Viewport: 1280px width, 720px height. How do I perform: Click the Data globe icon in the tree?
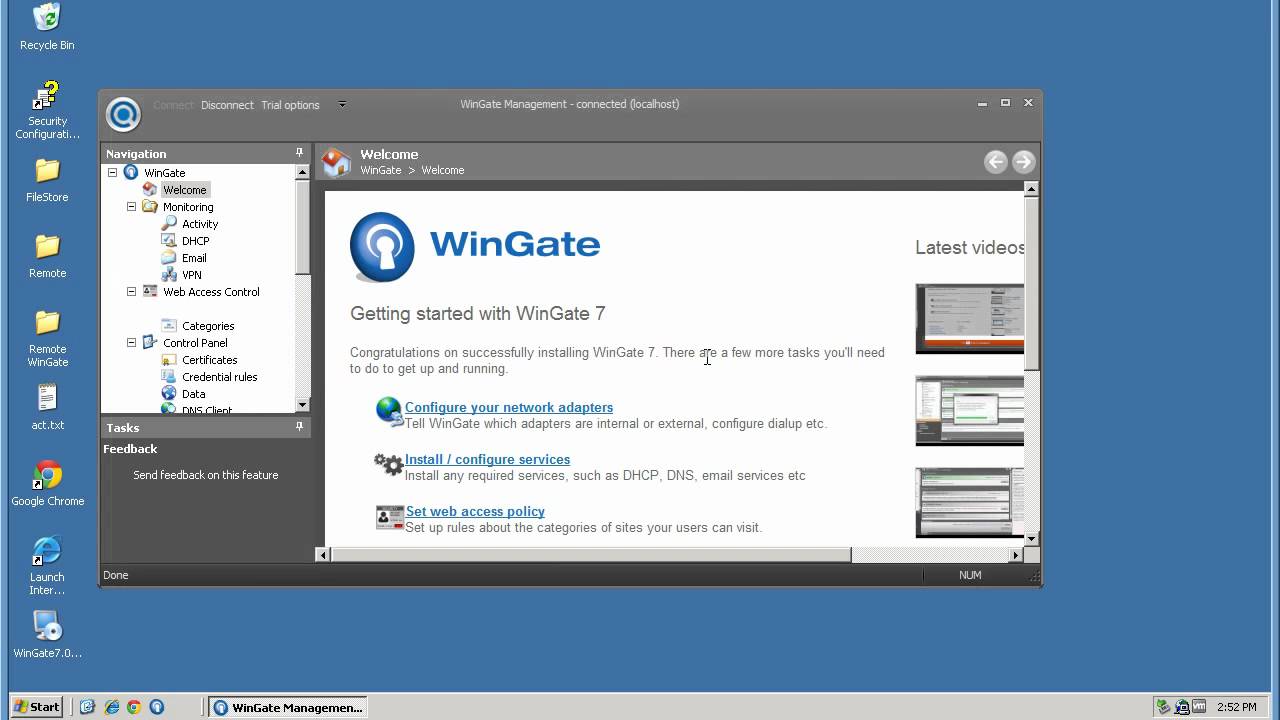click(x=169, y=394)
